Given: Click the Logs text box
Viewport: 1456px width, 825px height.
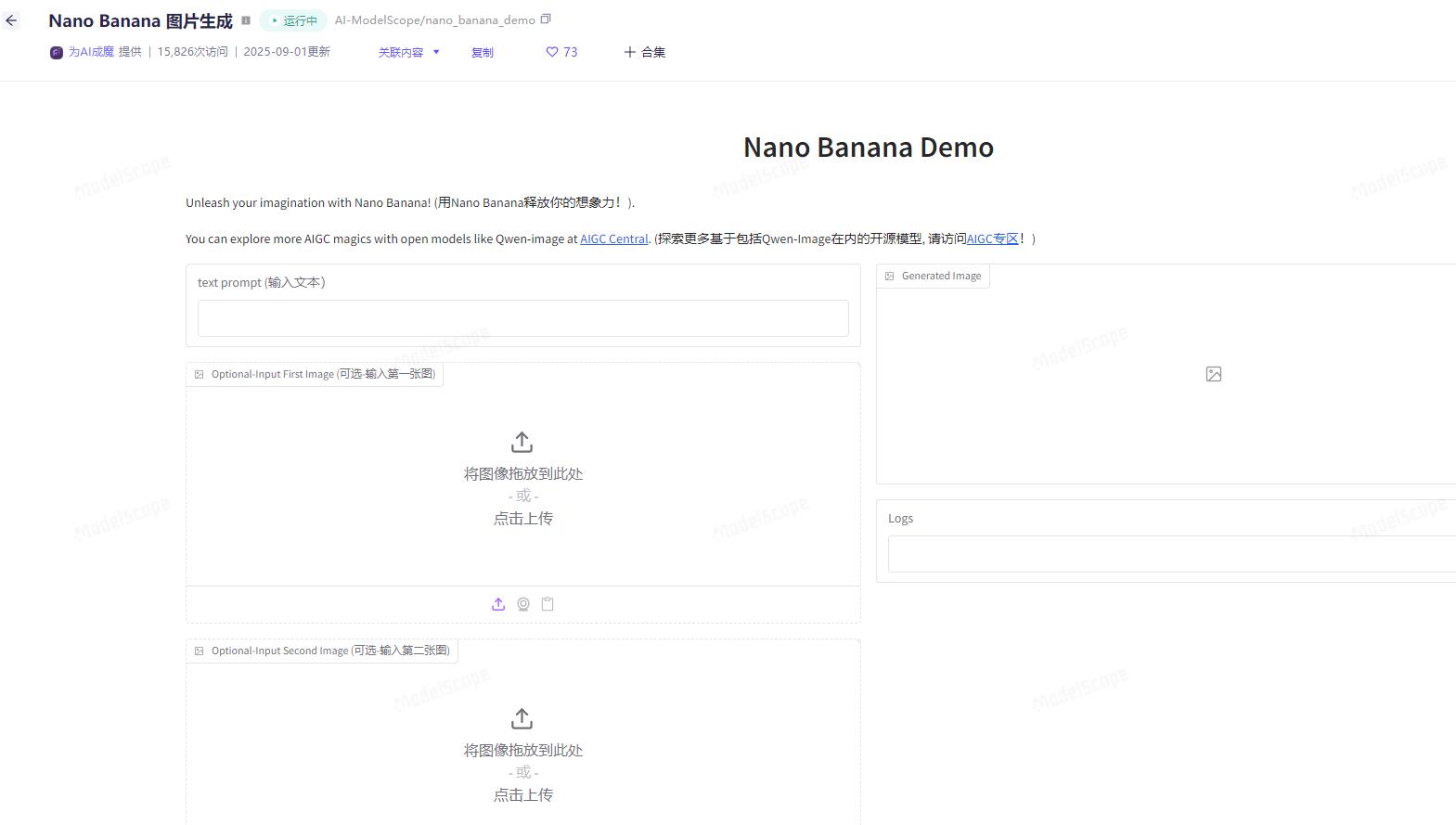Looking at the screenshot, I should click(1172, 554).
